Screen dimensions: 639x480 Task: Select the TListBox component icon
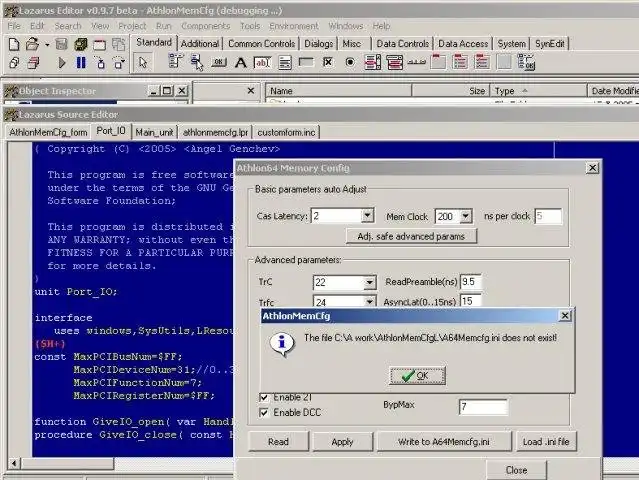tap(372, 62)
